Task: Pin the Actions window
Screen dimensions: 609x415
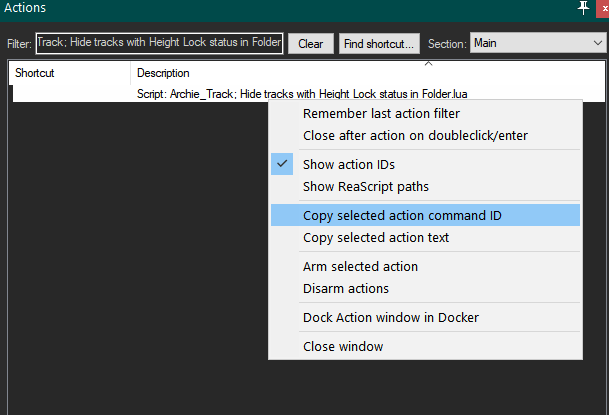Action: [x=583, y=8]
